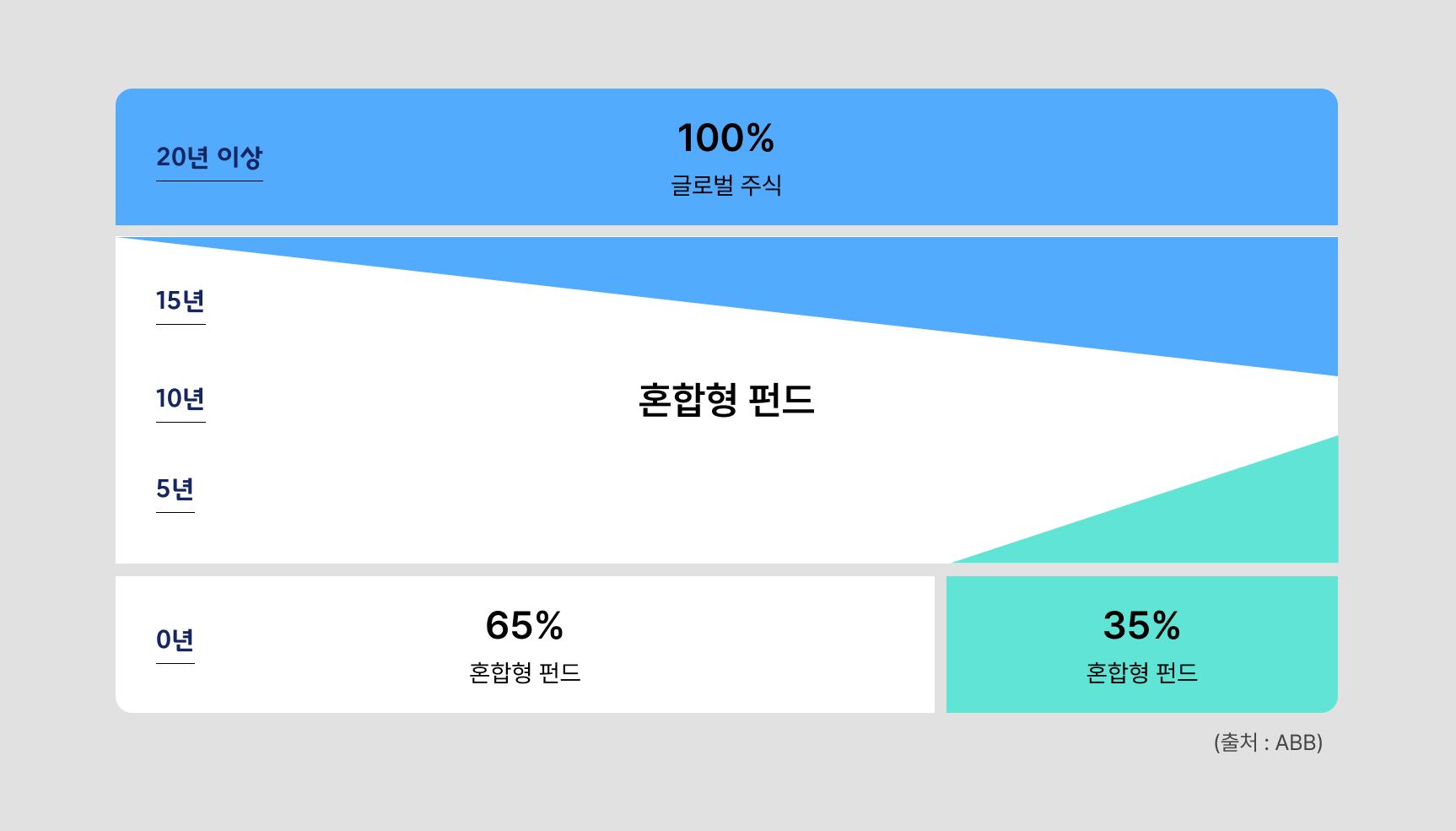Click the 10년 underlined label
The height and width of the screenshot is (831, 1456).
pyautogui.click(x=181, y=399)
